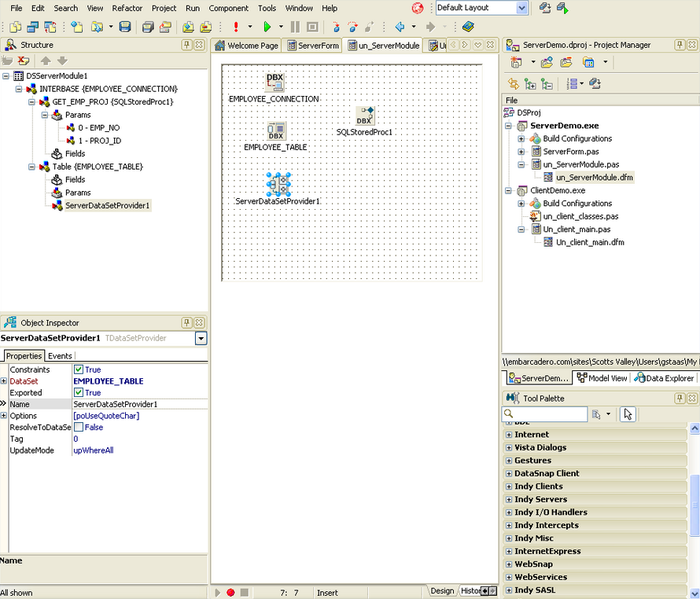Click the red Run Without Debugging icon
Viewport: 700px width, 599px height.
tap(236, 27)
